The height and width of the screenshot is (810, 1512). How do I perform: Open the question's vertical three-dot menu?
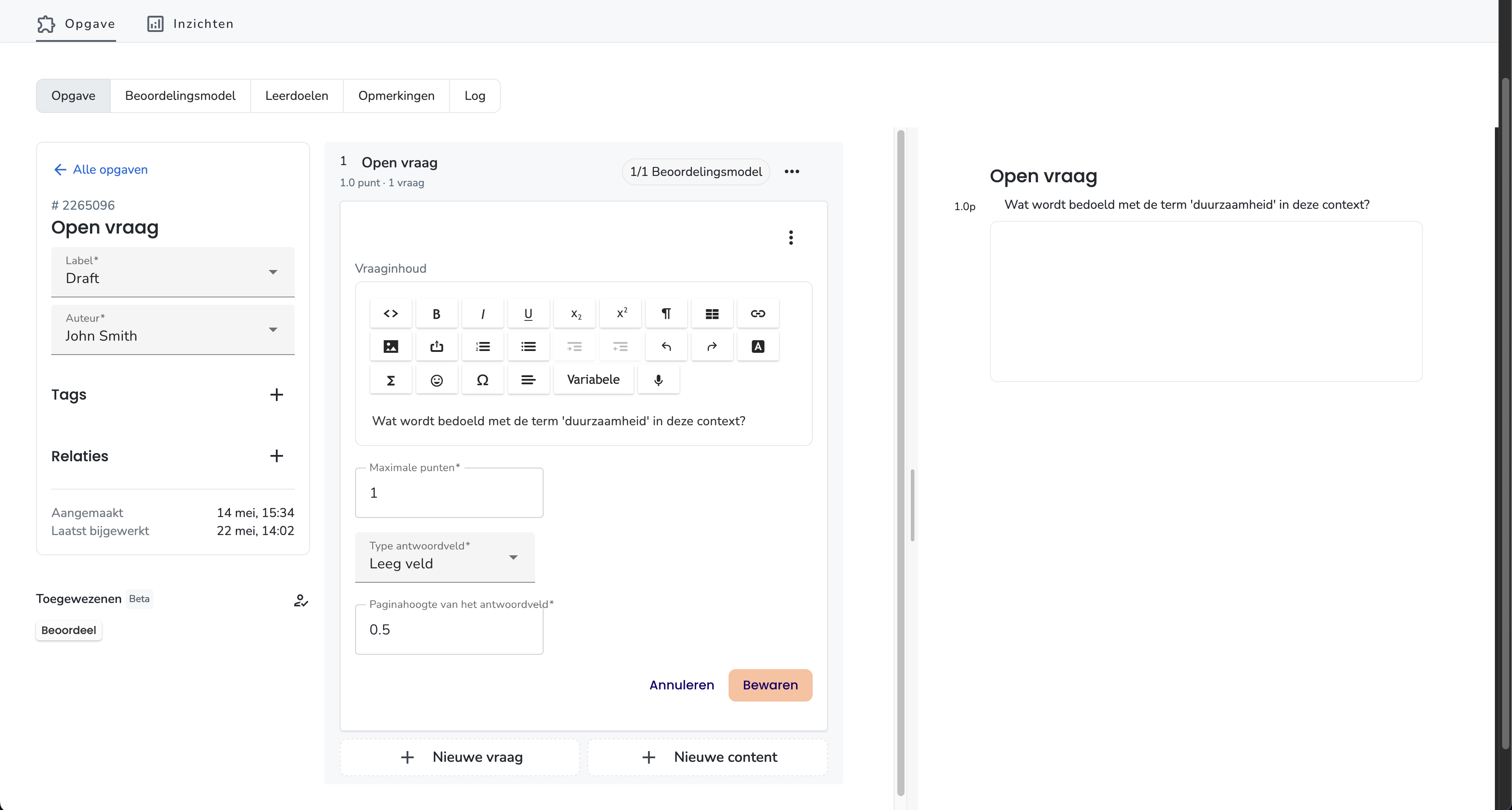(x=791, y=237)
